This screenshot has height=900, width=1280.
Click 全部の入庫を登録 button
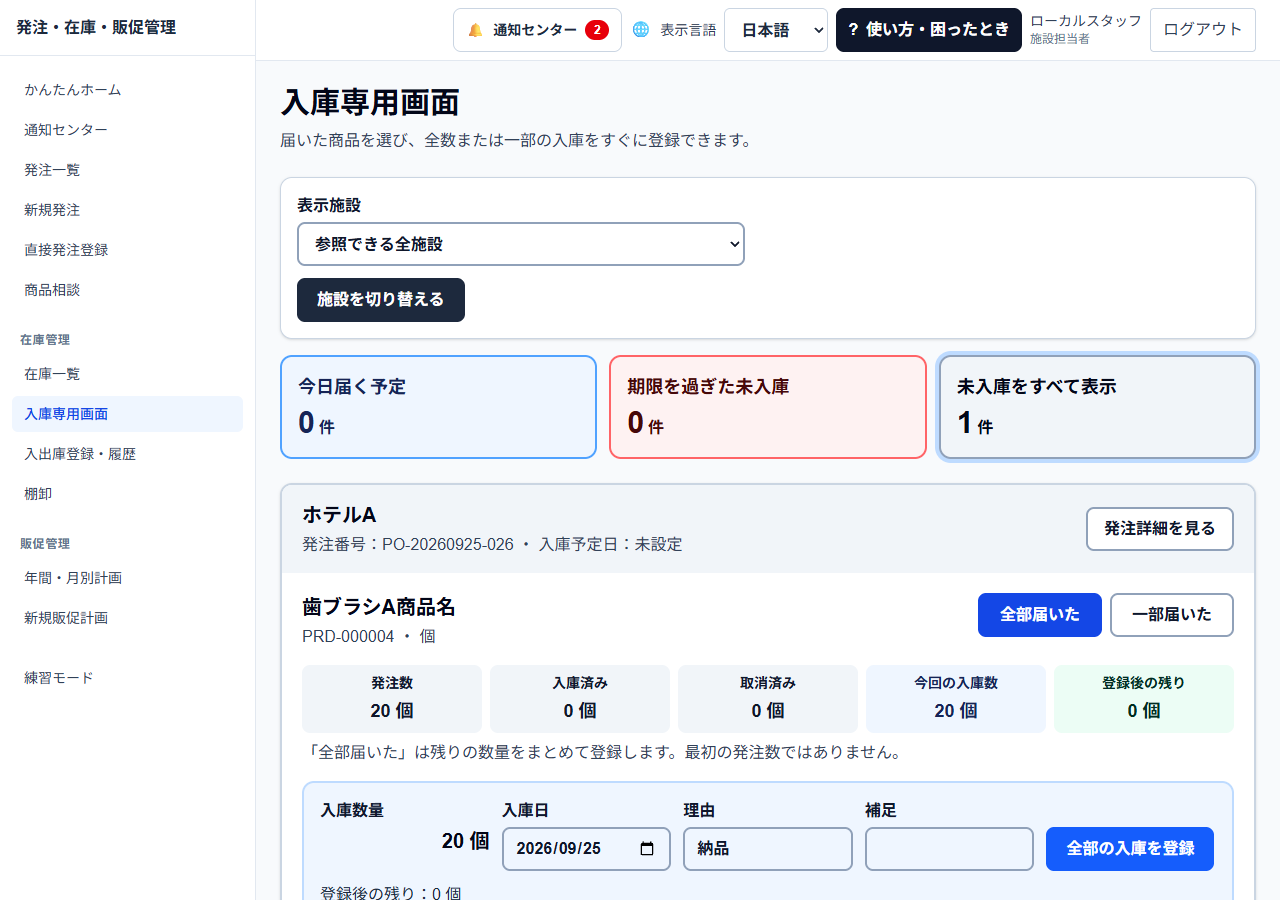point(1130,849)
